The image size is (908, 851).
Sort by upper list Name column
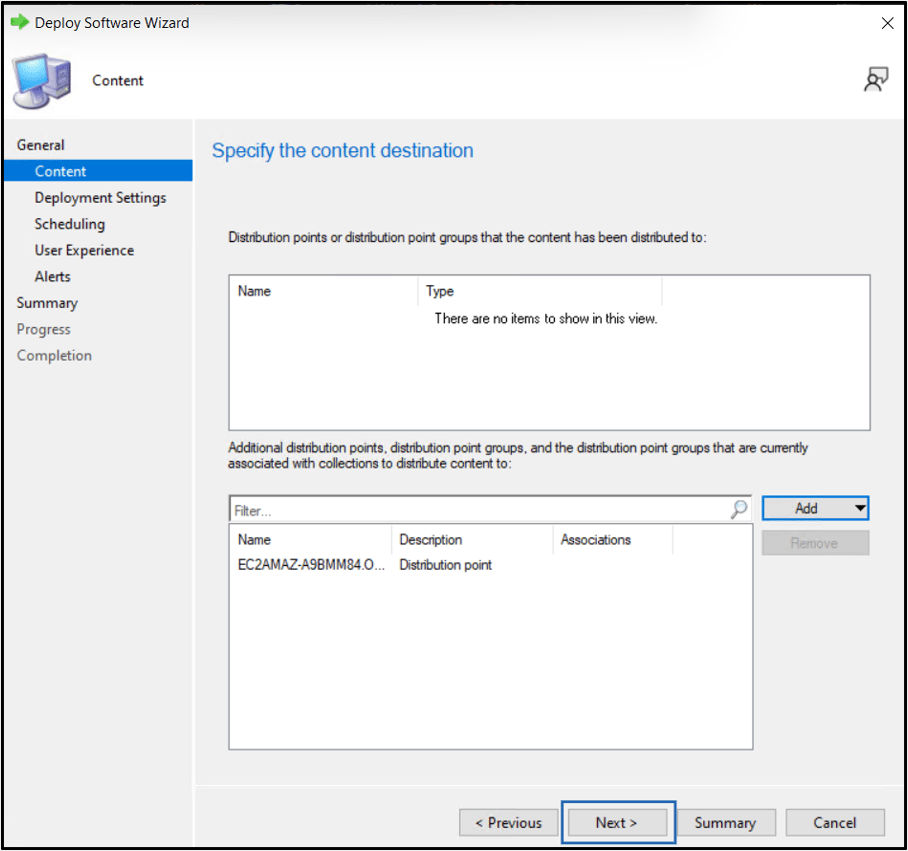(x=323, y=291)
